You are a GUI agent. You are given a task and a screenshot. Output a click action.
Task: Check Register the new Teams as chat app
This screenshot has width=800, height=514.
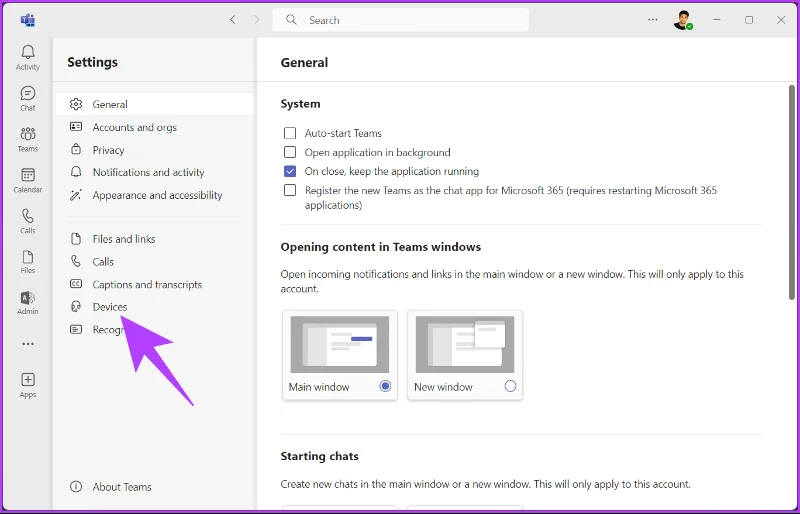290,190
